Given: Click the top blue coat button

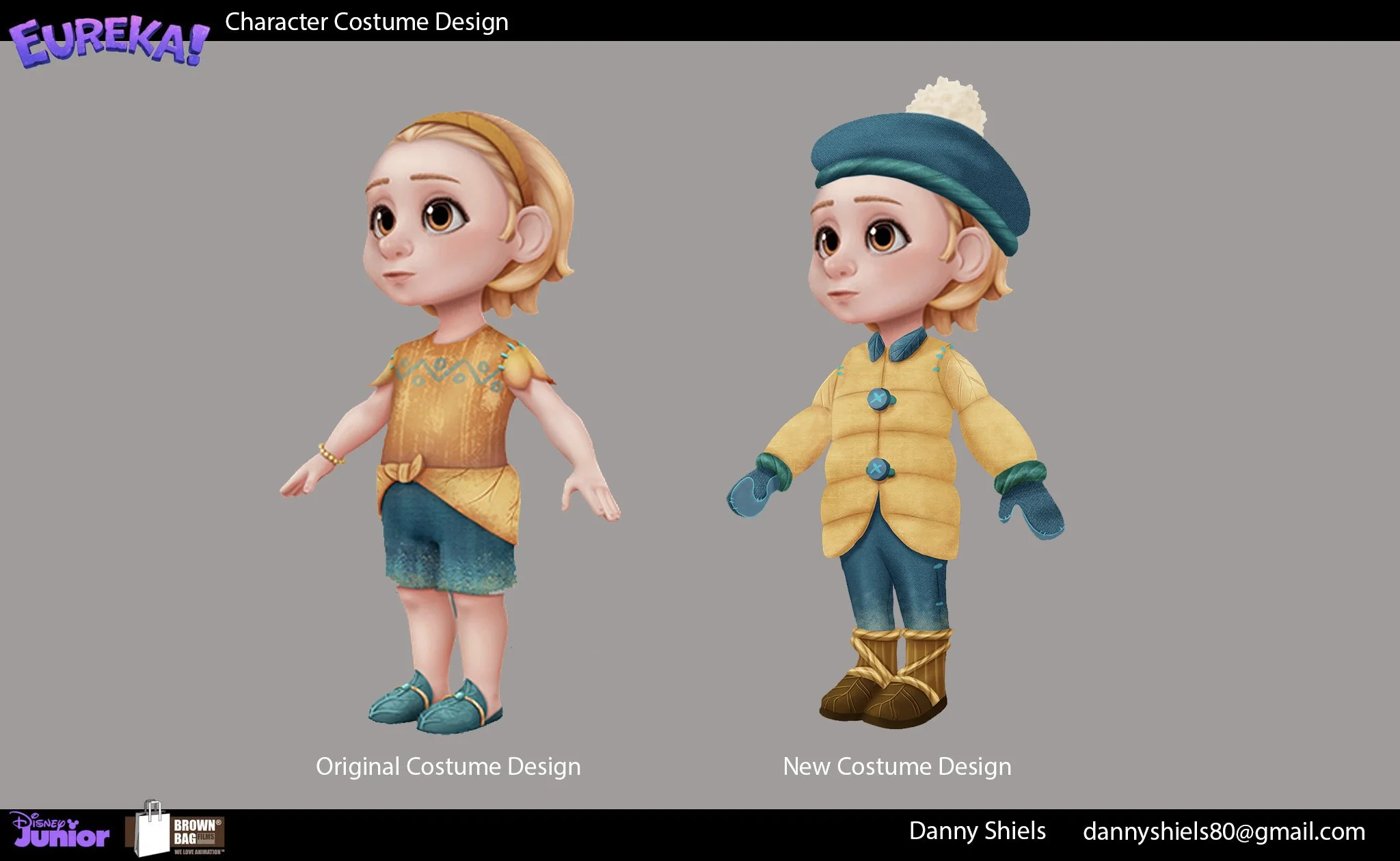Looking at the screenshot, I should (878, 399).
